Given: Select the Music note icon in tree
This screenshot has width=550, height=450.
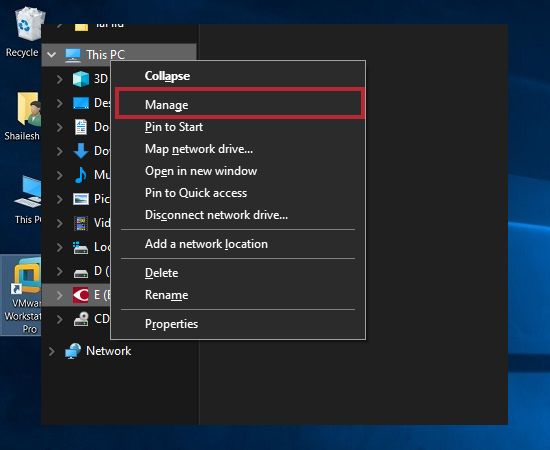Looking at the screenshot, I should [81, 175].
